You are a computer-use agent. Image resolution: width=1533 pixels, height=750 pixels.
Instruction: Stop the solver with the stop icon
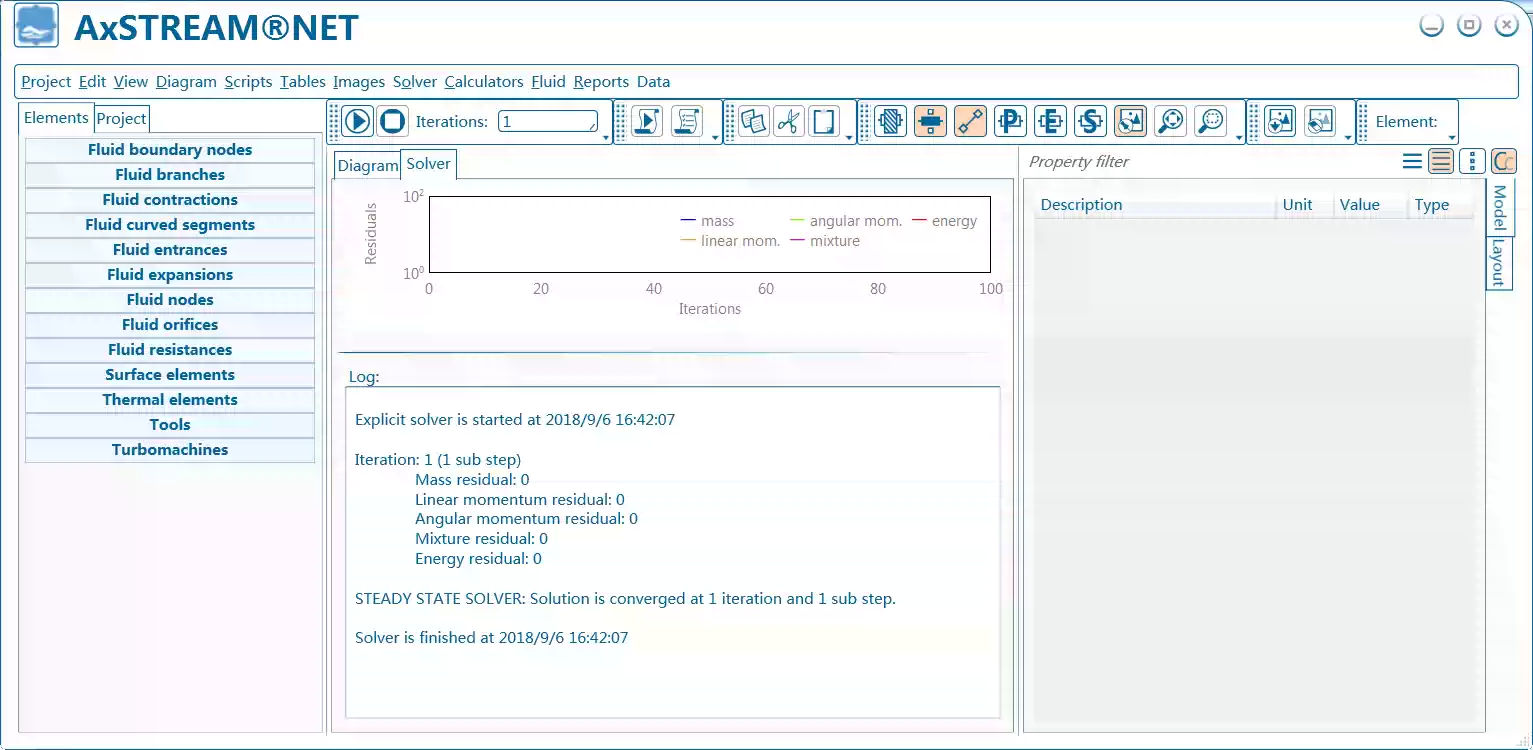392,122
